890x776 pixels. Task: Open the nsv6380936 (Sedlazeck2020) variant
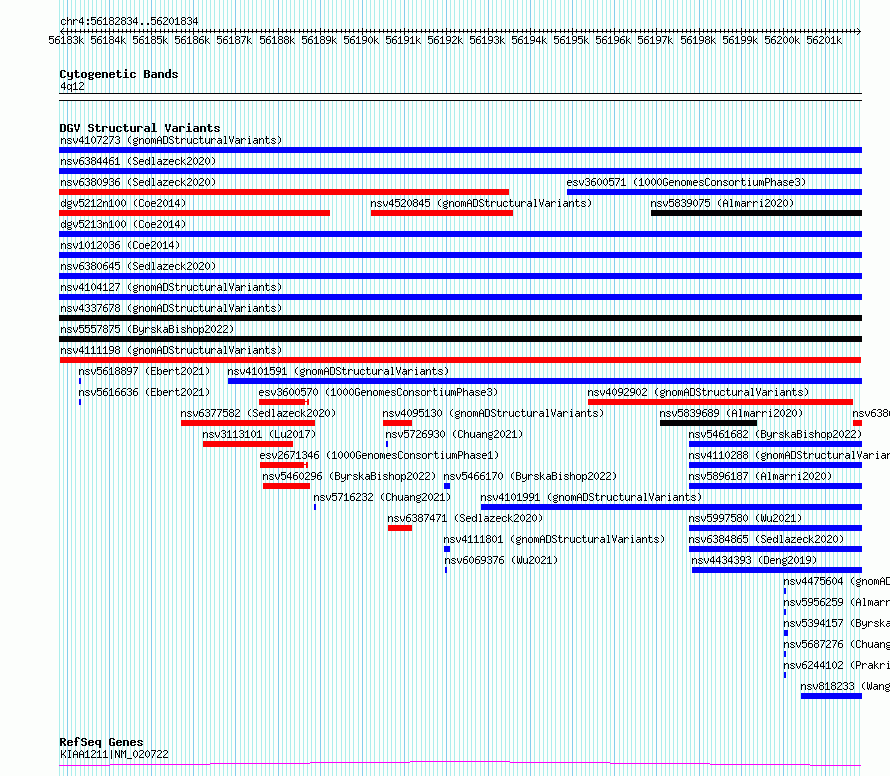click(x=138, y=182)
